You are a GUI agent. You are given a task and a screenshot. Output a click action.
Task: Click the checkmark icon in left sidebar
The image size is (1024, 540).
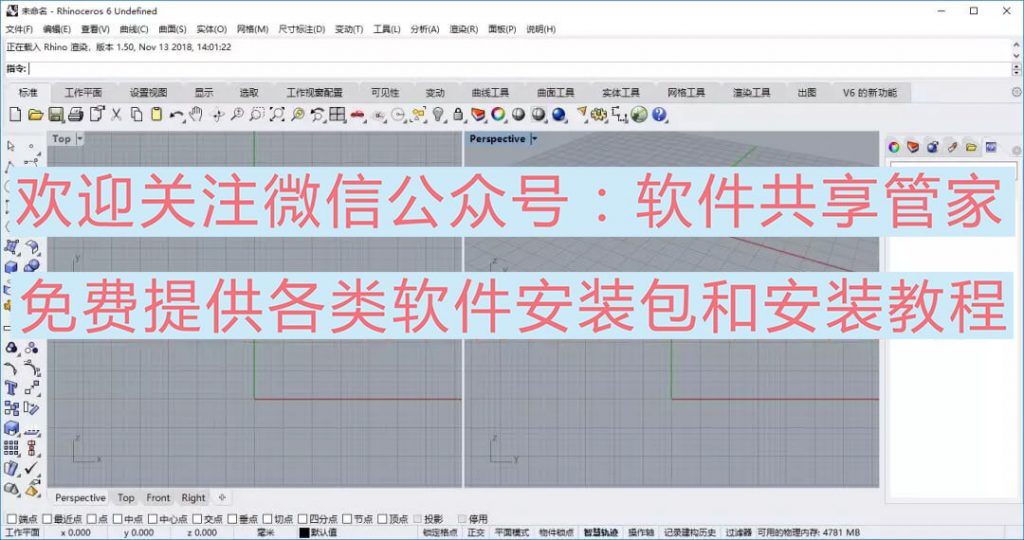click(x=31, y=468)
